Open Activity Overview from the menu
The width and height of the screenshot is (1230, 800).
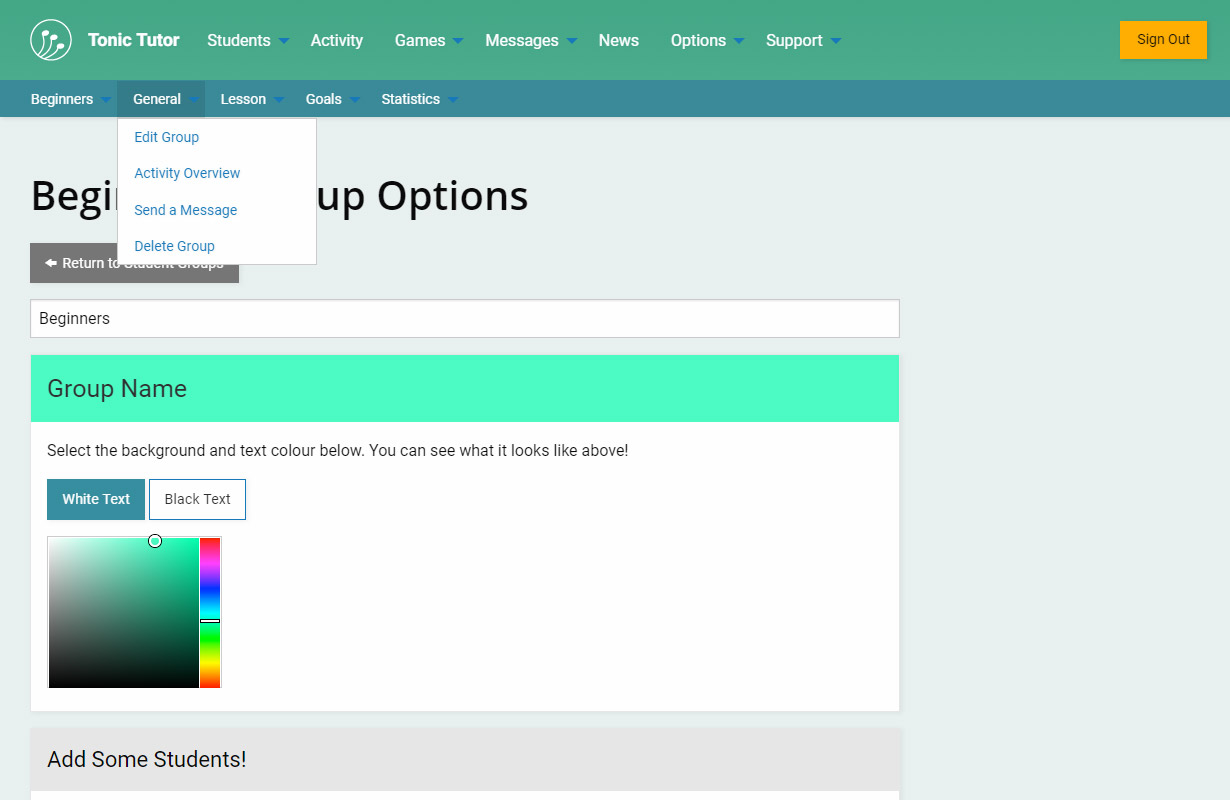[x=187, y=173]
